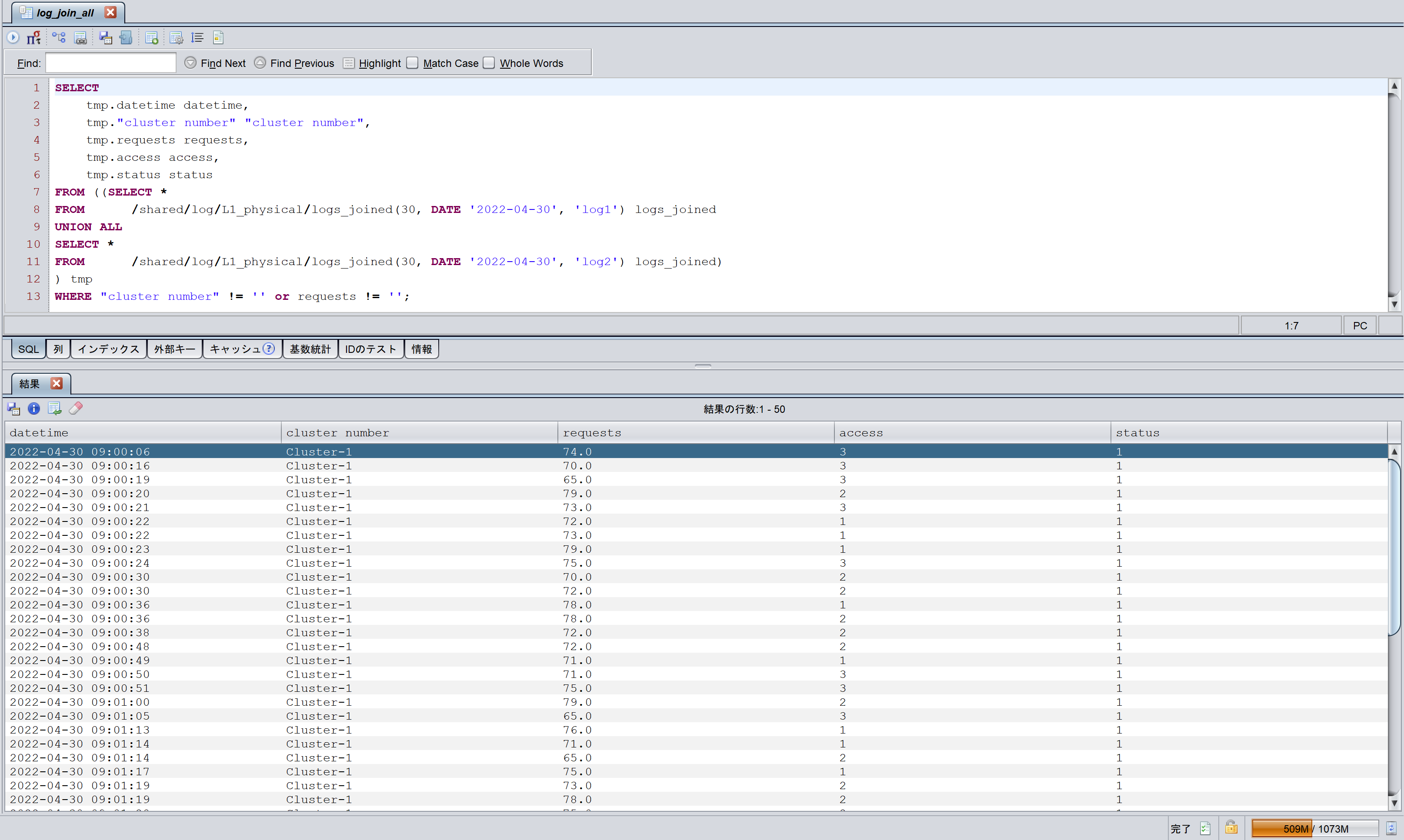1404x840 pixels.
Task: Click the requests column header
Action: [696, 432]
